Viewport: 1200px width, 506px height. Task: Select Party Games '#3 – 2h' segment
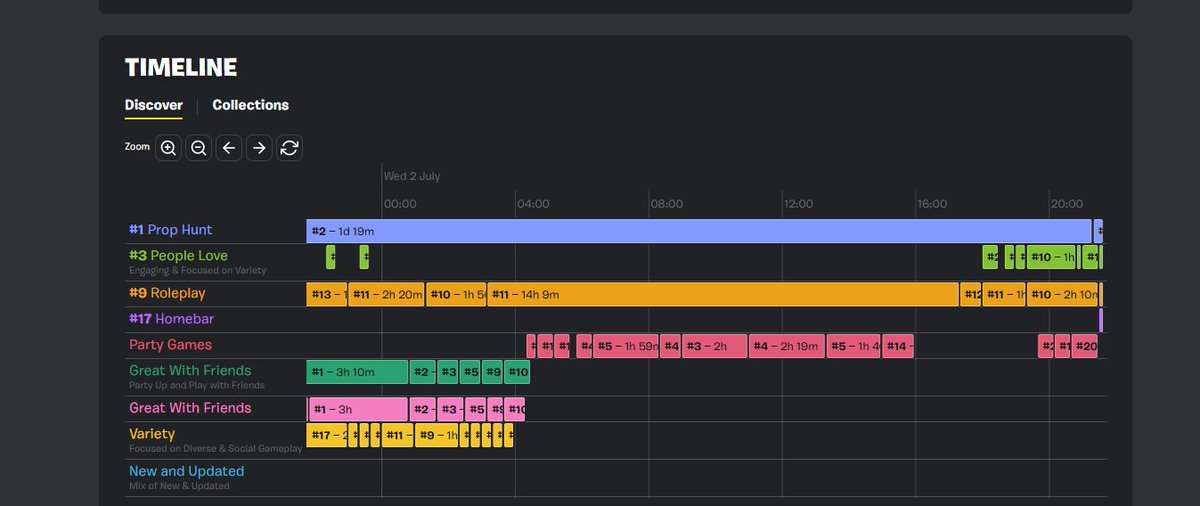(714, 346)
